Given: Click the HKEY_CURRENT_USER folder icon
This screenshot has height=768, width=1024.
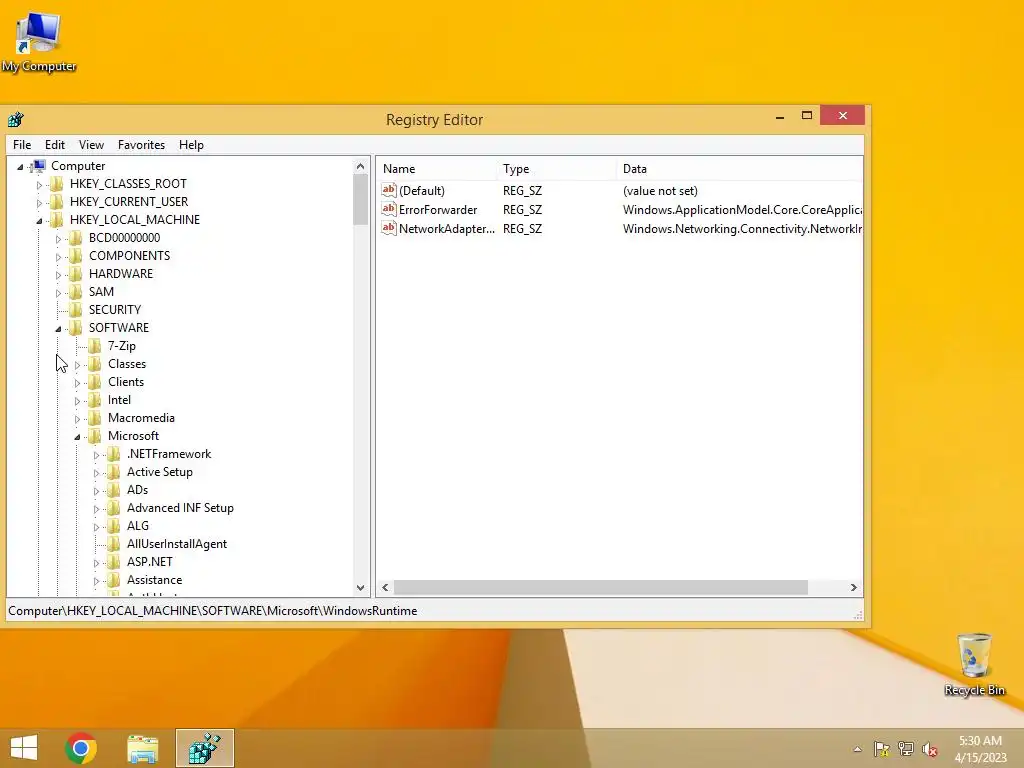Looking at the screenshot, I should point(57,202).
